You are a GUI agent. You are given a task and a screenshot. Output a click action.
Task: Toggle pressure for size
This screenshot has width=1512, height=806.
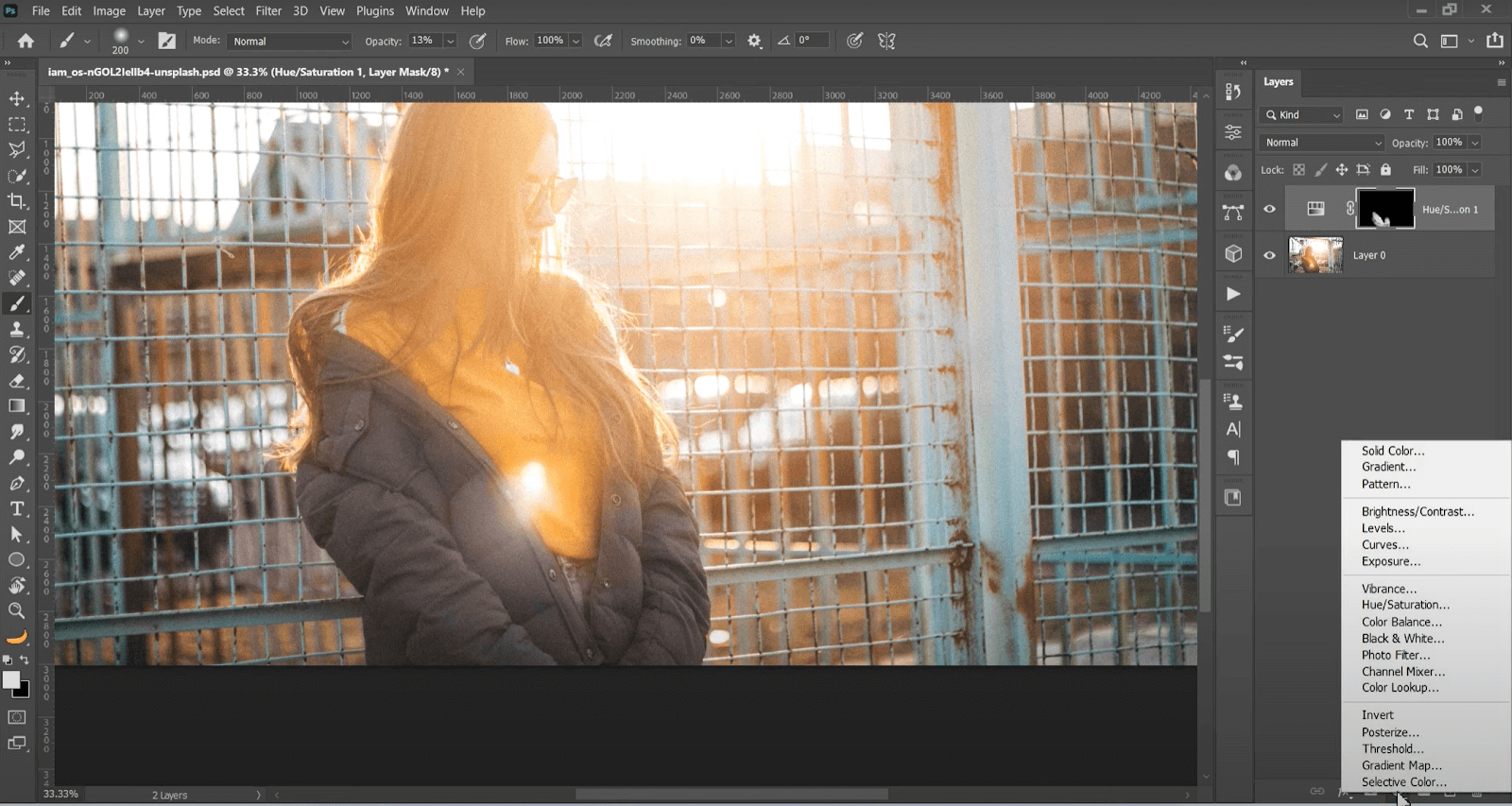click(854, 41)
